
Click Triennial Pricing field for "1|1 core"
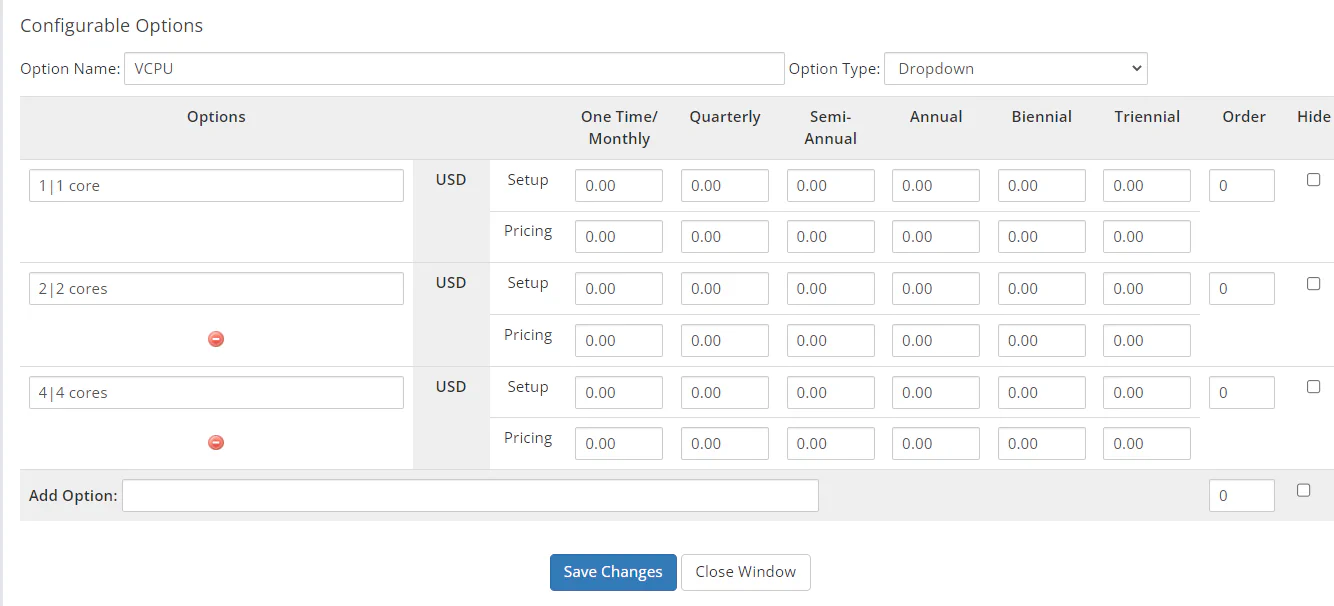pos(1146,236)
